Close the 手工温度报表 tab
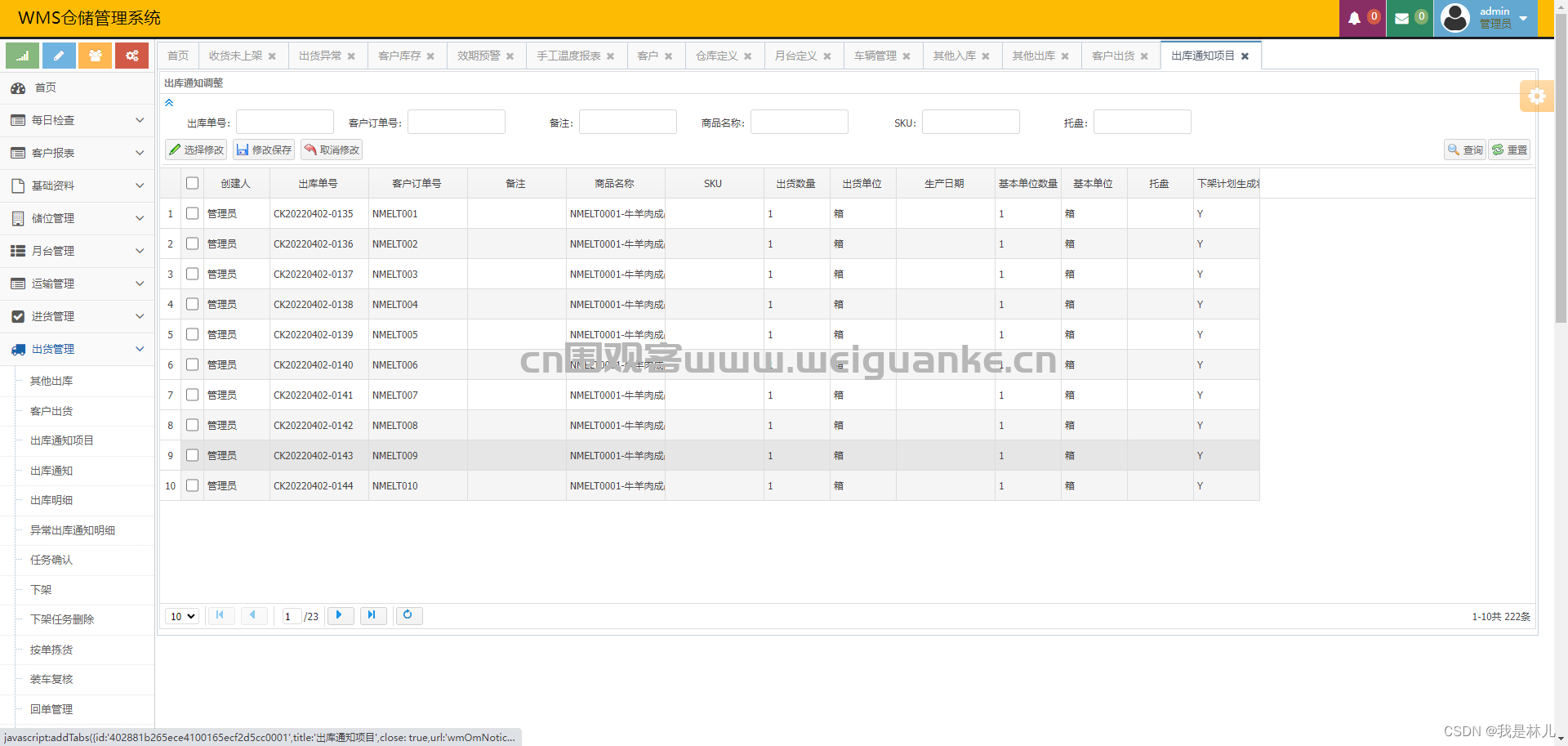1568x746 pixels. pos(610,56)
